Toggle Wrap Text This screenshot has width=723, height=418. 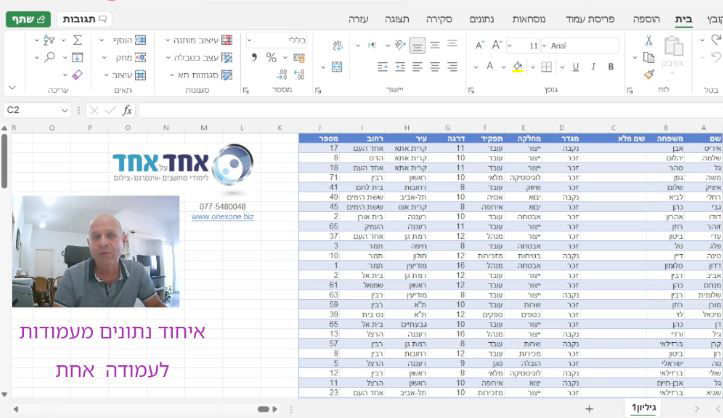pos(338,45)
